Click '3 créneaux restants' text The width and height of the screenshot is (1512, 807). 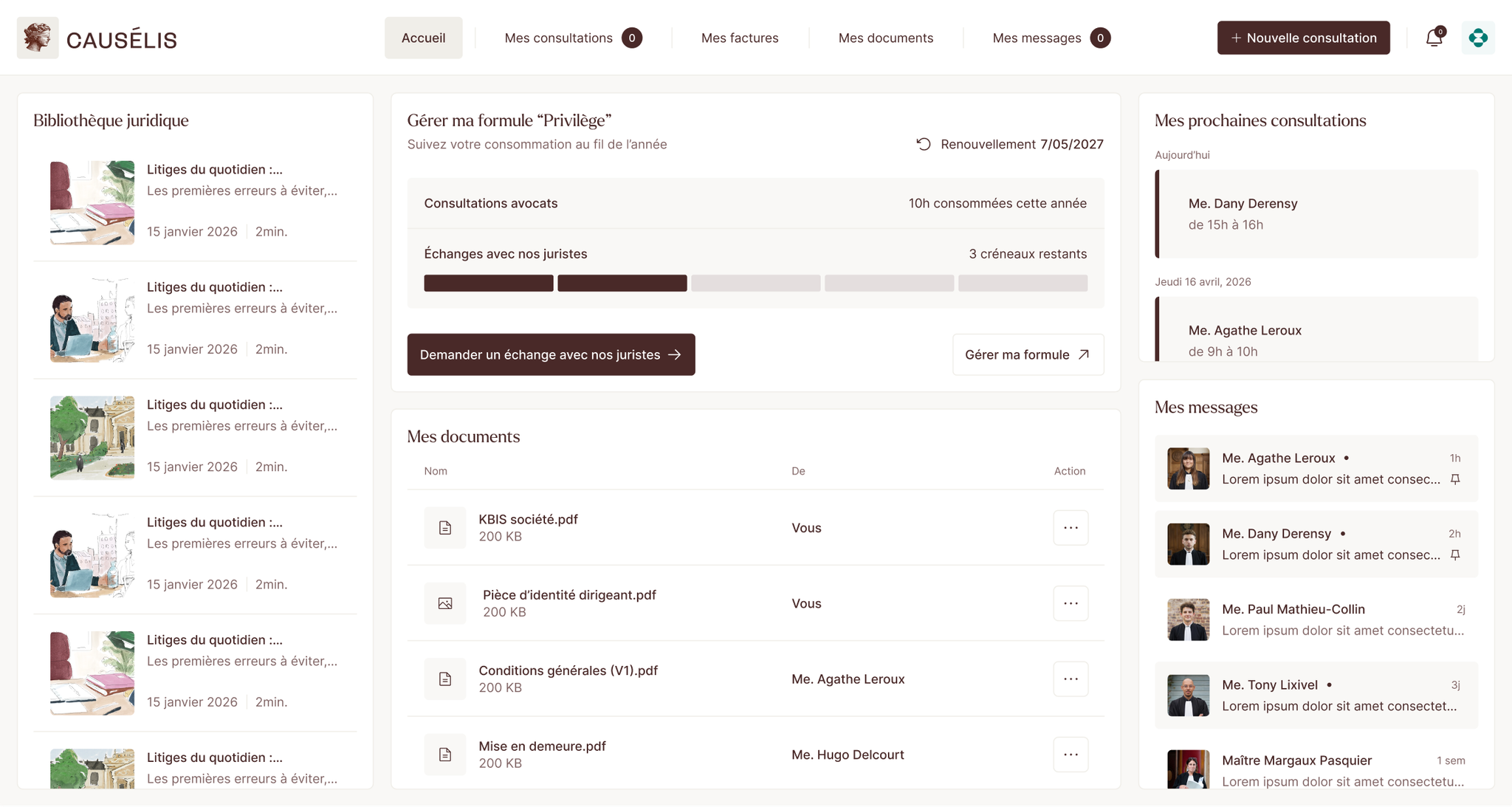[1028, 254]
